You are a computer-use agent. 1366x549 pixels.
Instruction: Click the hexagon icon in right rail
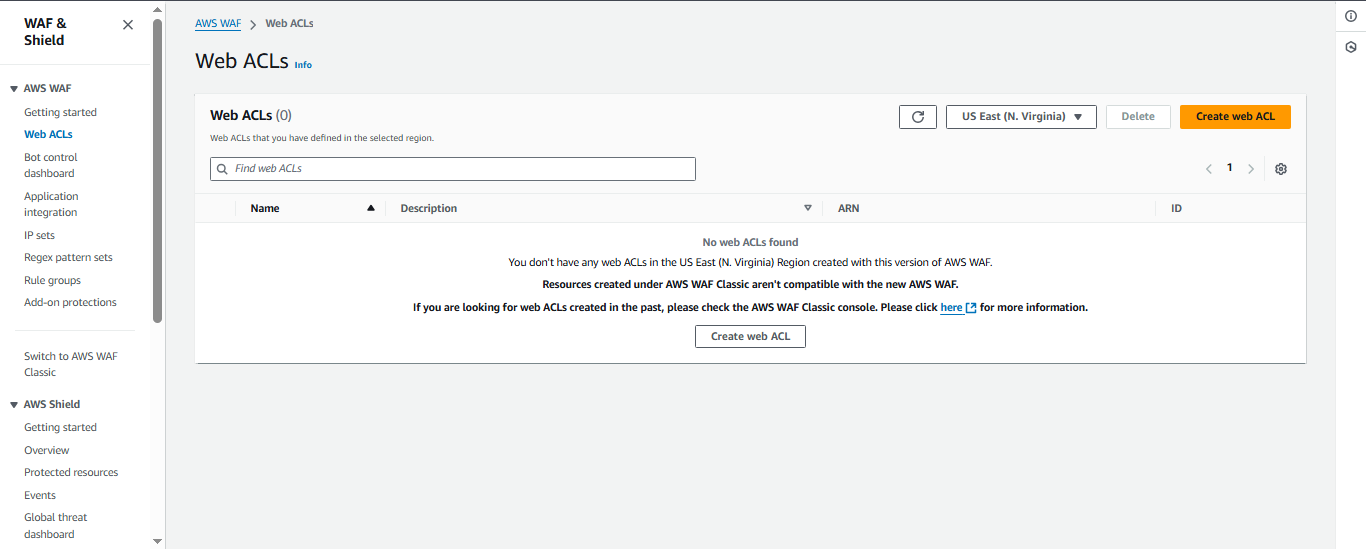pyautogui.click(x=1350, y=47)
